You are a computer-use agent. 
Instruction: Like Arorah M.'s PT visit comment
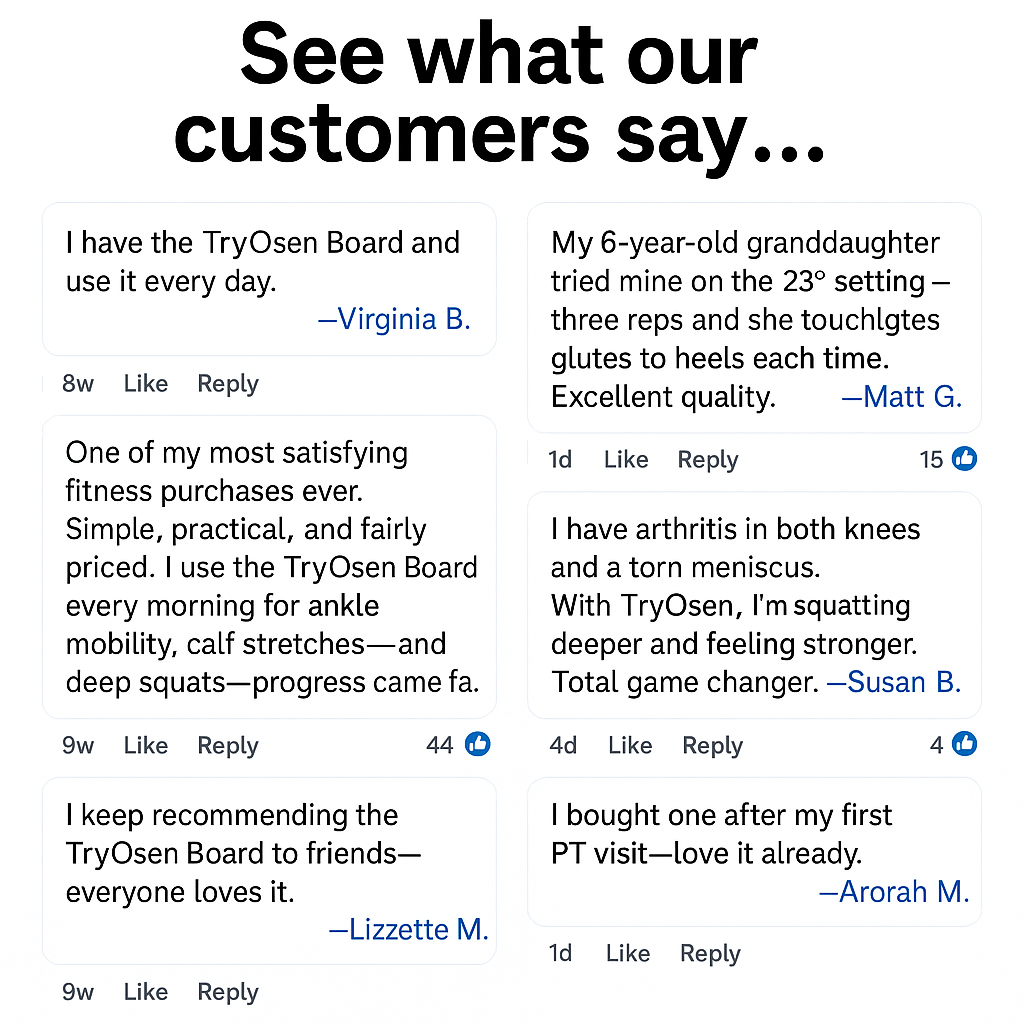pyautogui.click(x=628, y=954)
